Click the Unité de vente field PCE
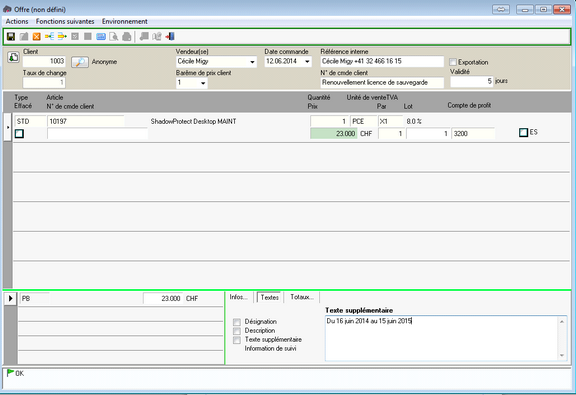This screenshot has width=576, height=395. click(364, 121)
